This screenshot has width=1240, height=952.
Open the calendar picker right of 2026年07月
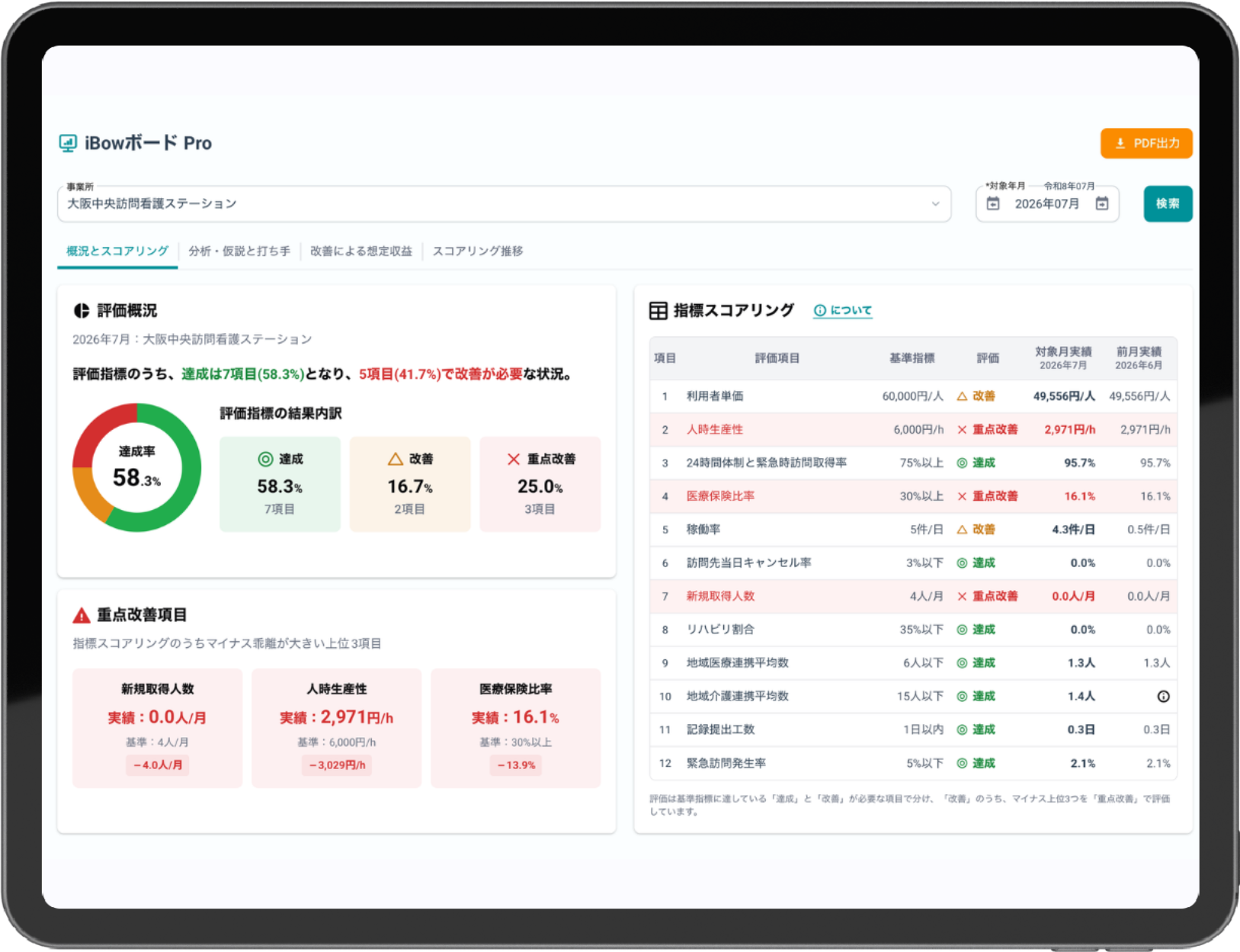[1102, 204]
